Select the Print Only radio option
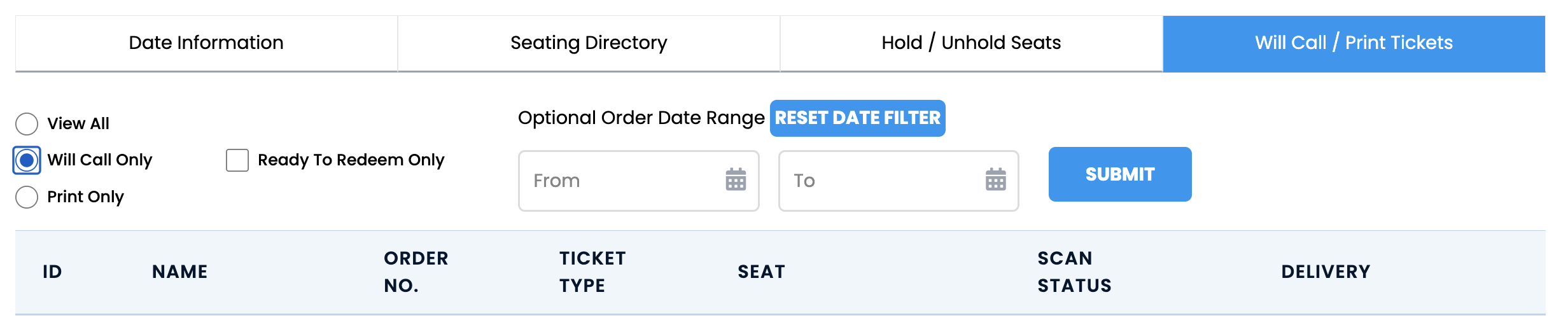Image resolution: width=1568 pixels, height=332 pixels. click(x=27, y=197)
